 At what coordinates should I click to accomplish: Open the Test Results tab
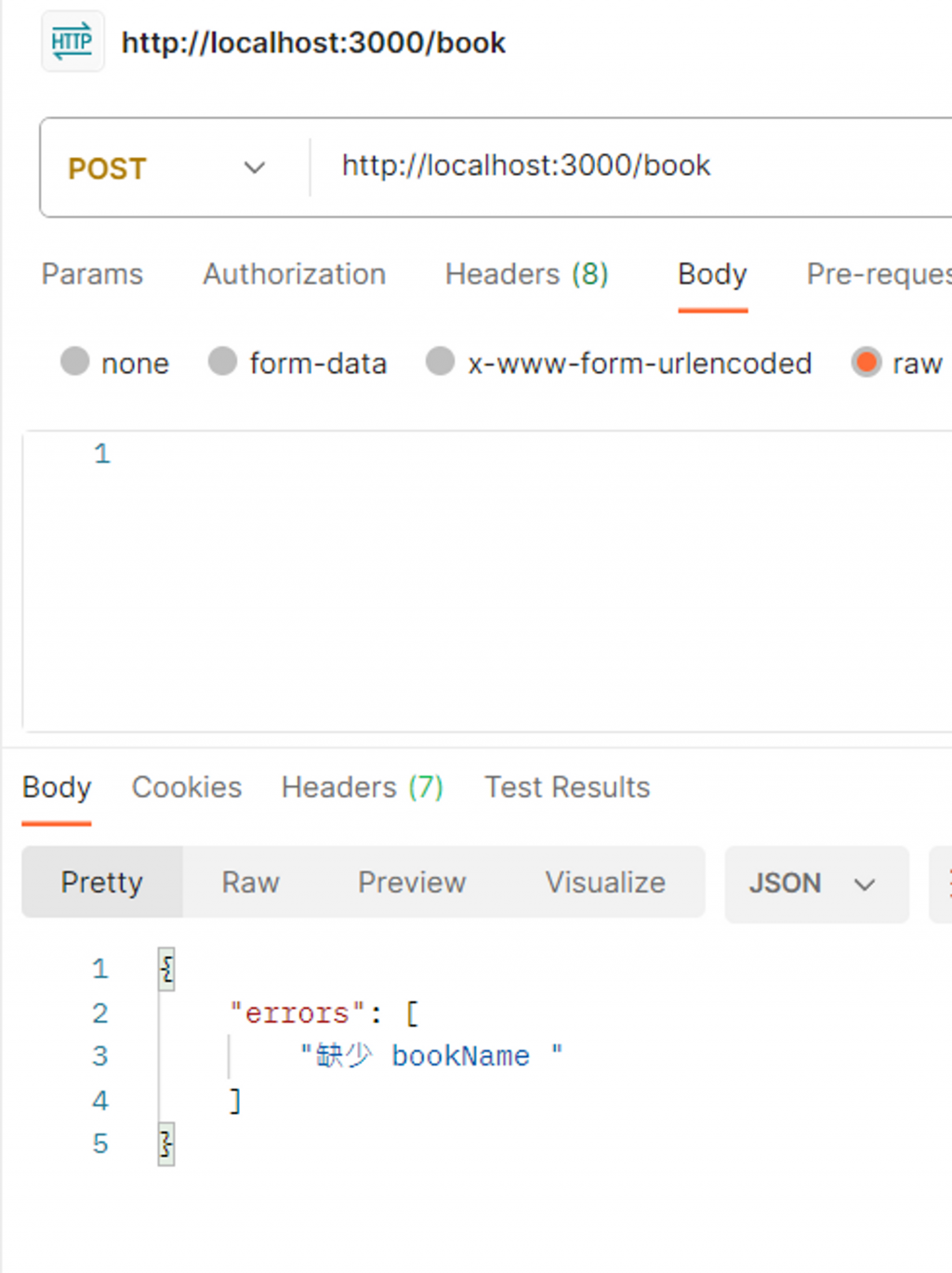click(567, 788)
